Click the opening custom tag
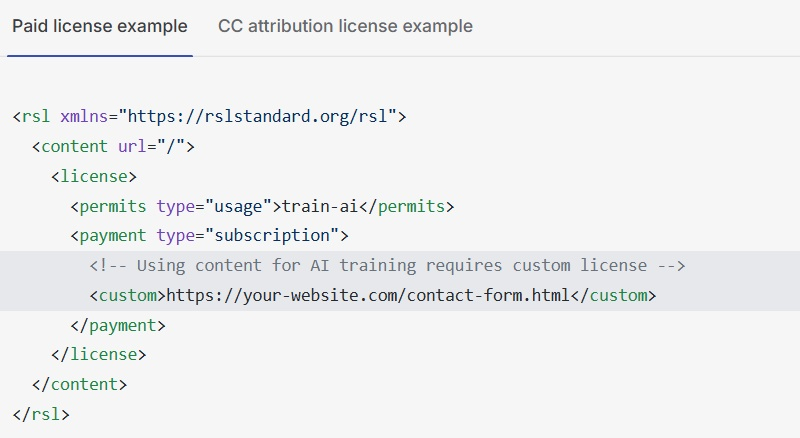Screen dimensions: 800x438 click(128, 296)
